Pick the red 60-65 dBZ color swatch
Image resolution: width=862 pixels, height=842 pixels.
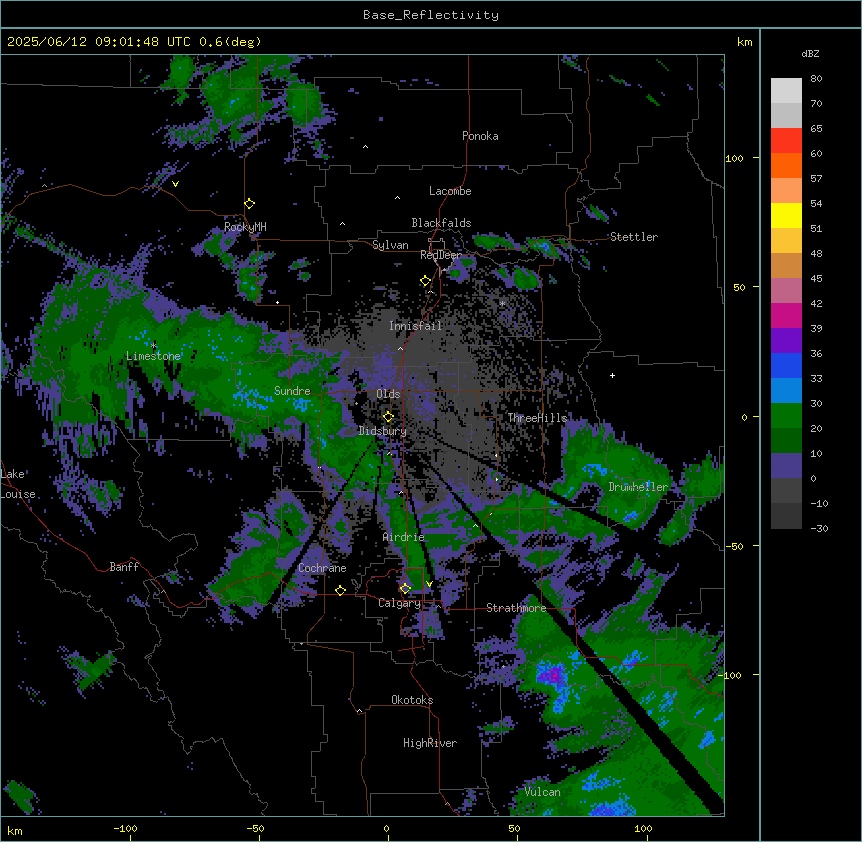click(786, 140)
